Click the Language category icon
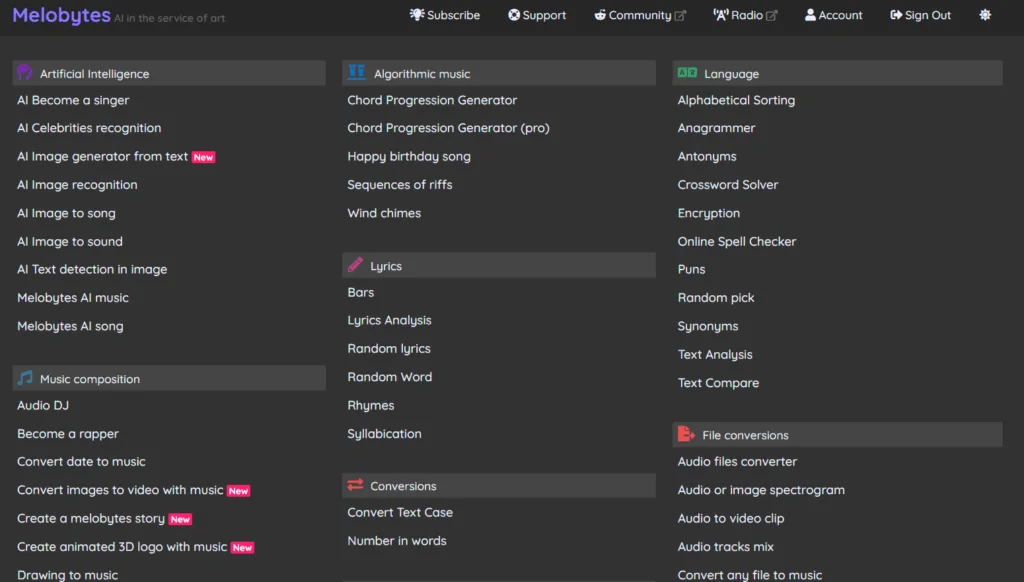1024x582 pixels. (687, 73)
